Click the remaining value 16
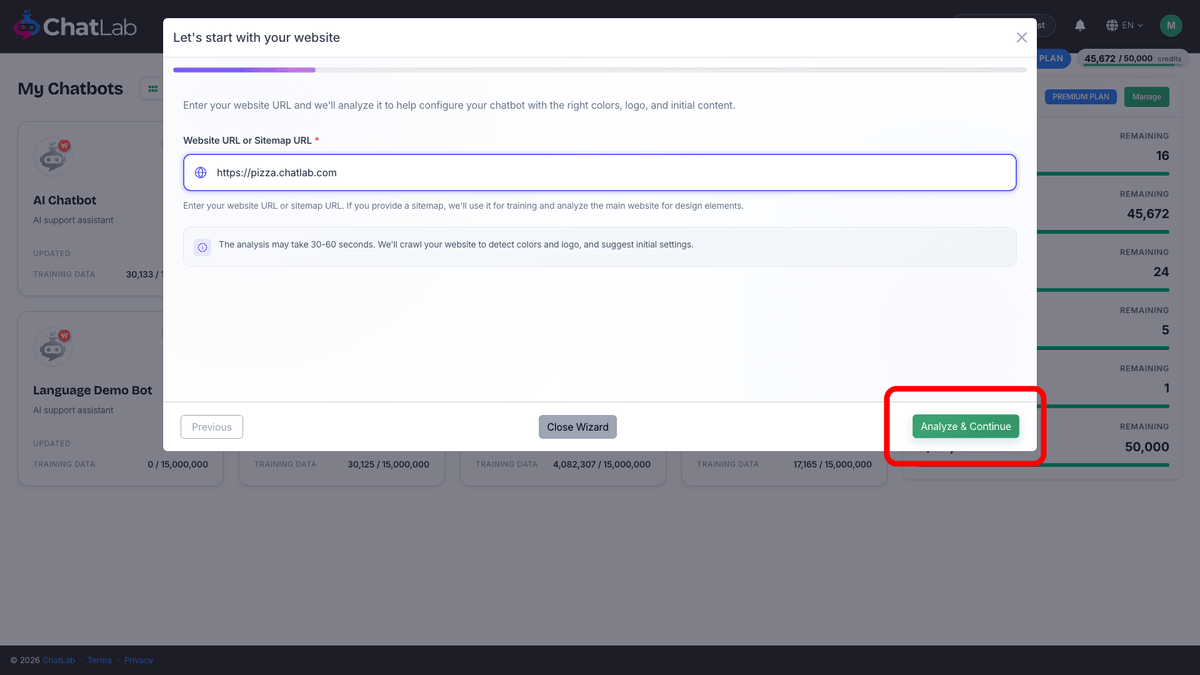 [x=1162, y=156]
